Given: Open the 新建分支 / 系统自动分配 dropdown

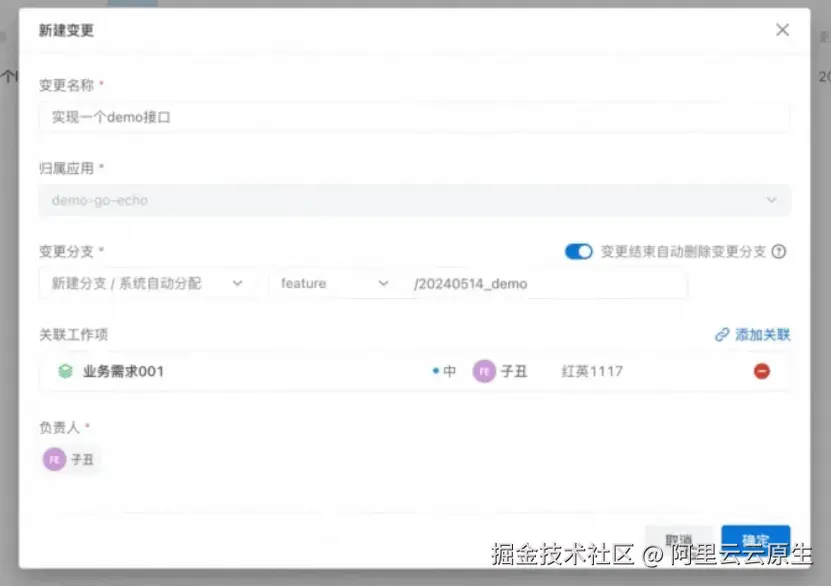Looking at the screenshot, I should [x=145, y=284].
